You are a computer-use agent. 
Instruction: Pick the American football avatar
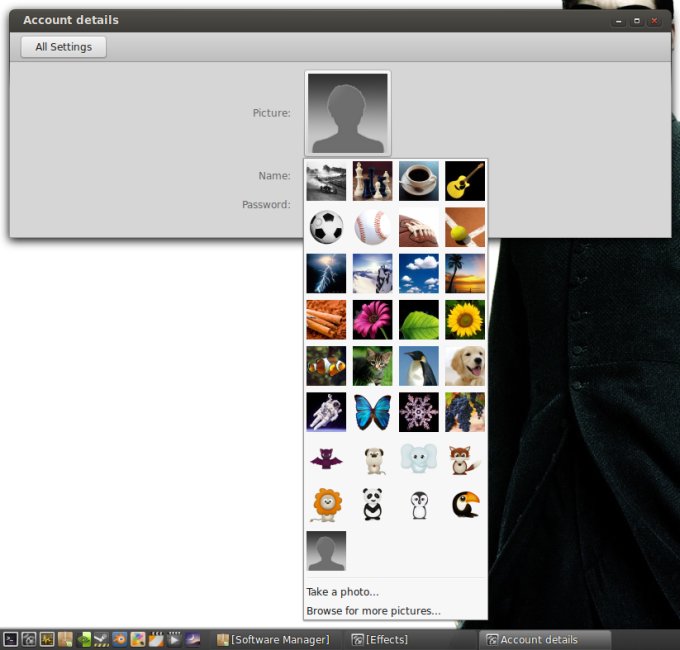[x=418, y=227]
